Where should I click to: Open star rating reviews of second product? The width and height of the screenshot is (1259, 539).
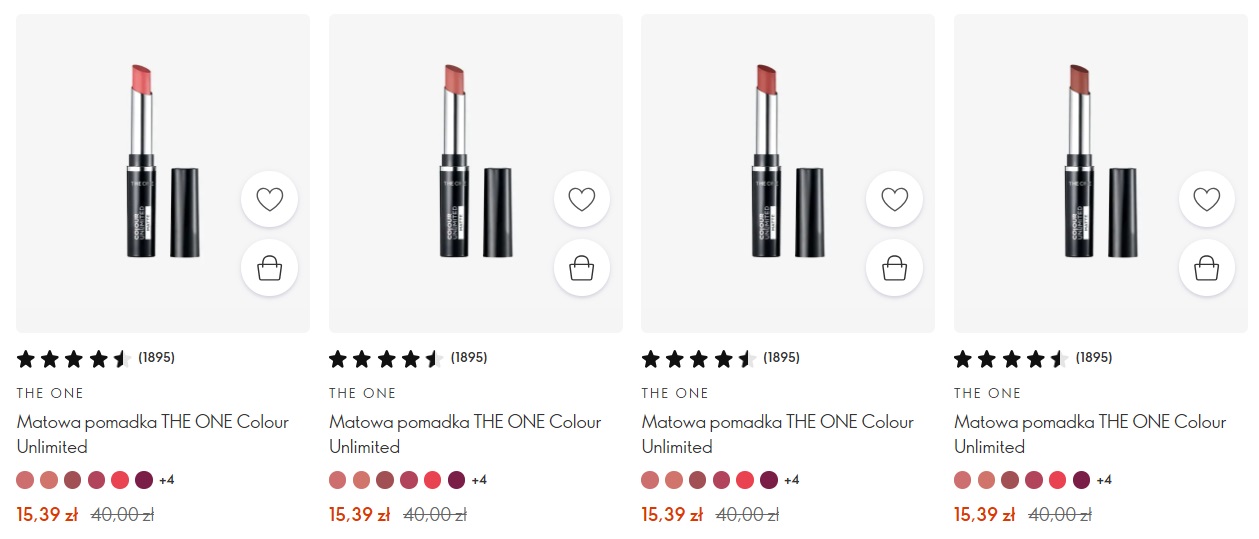click(x=408, y=358)
